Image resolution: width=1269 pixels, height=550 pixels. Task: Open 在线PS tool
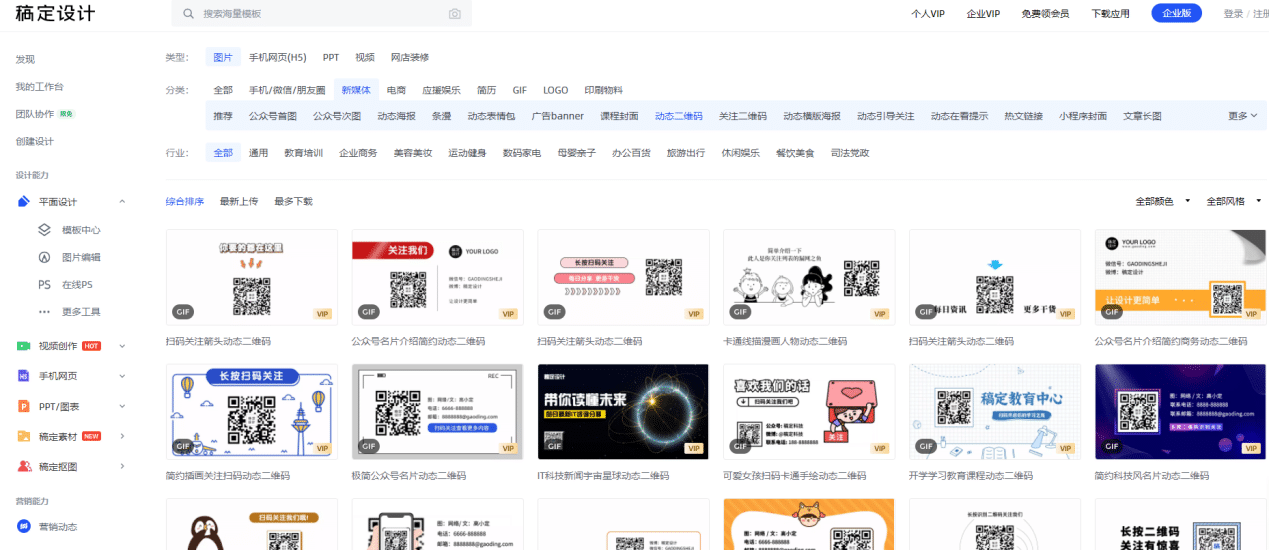[77, 285]
